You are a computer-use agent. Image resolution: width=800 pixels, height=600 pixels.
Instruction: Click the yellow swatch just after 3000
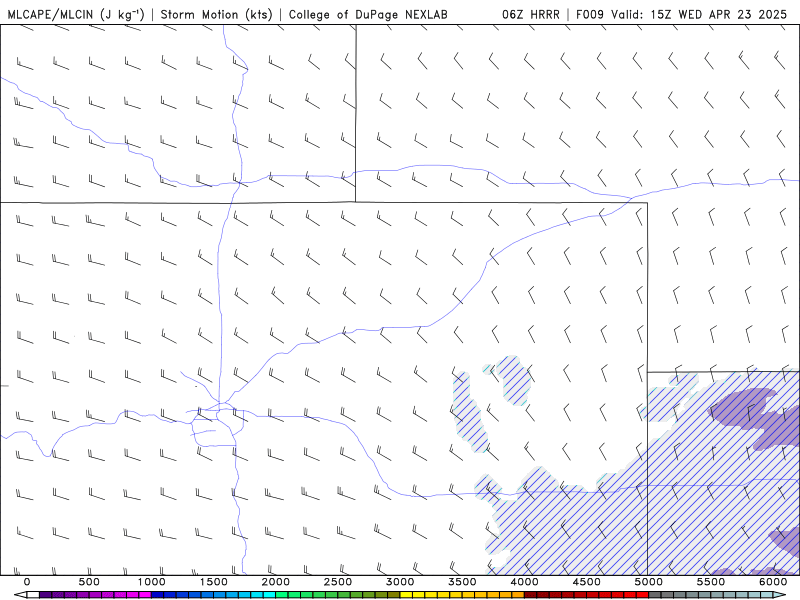[406, 594]
